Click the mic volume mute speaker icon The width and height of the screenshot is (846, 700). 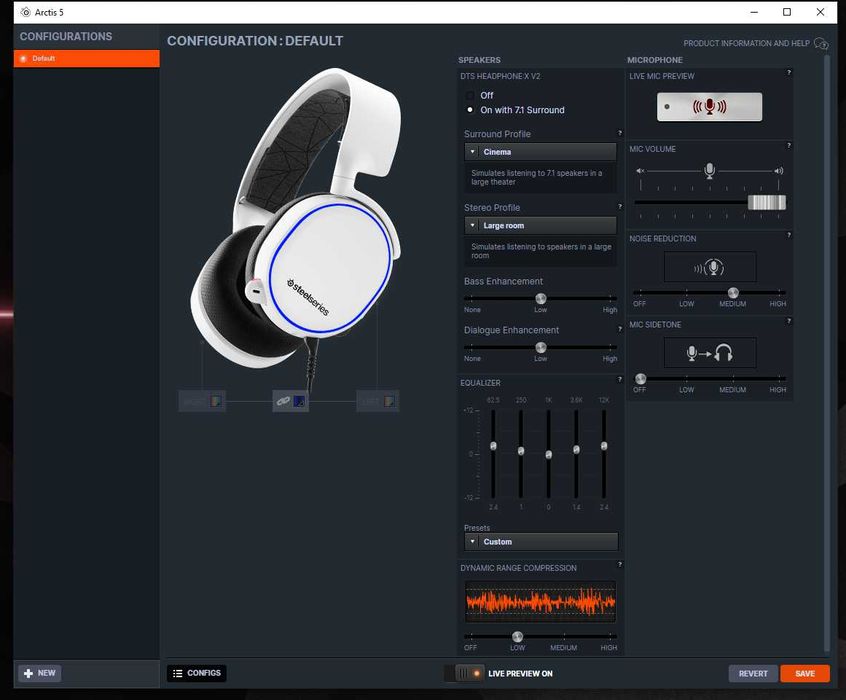(640, 171)
